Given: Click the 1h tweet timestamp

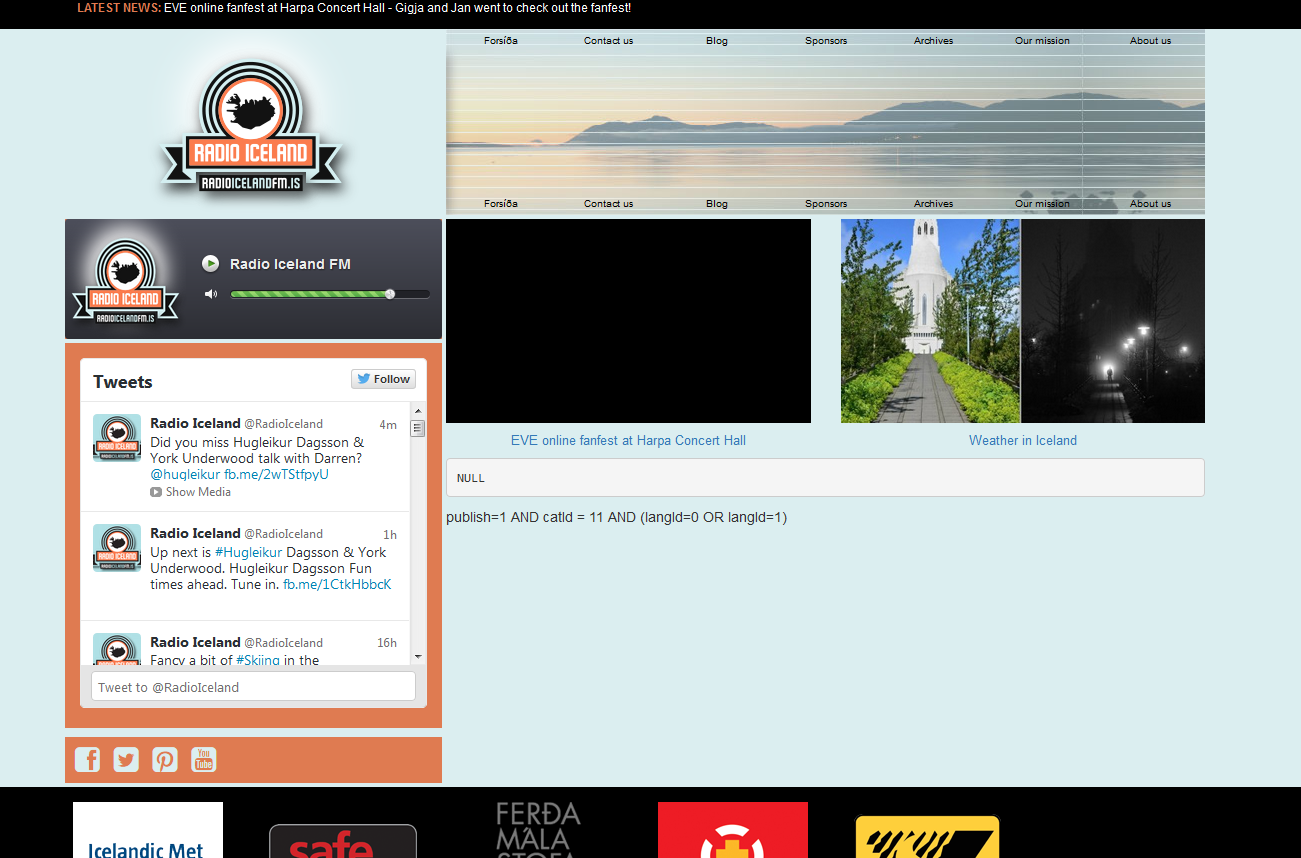Looking at the screenshot, I should tap(390, 535).
